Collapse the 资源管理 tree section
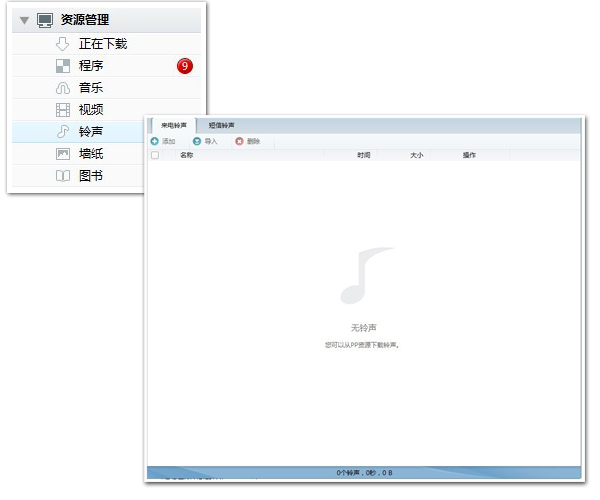This screenshot has height=500, width=600. (x=24, y=20)
